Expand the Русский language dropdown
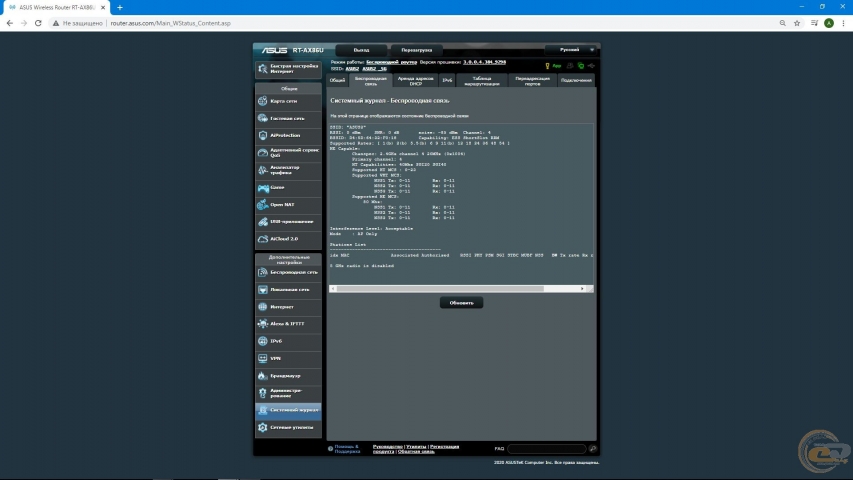The height and width of the screenshot is (480, 853). click(571, 50)
